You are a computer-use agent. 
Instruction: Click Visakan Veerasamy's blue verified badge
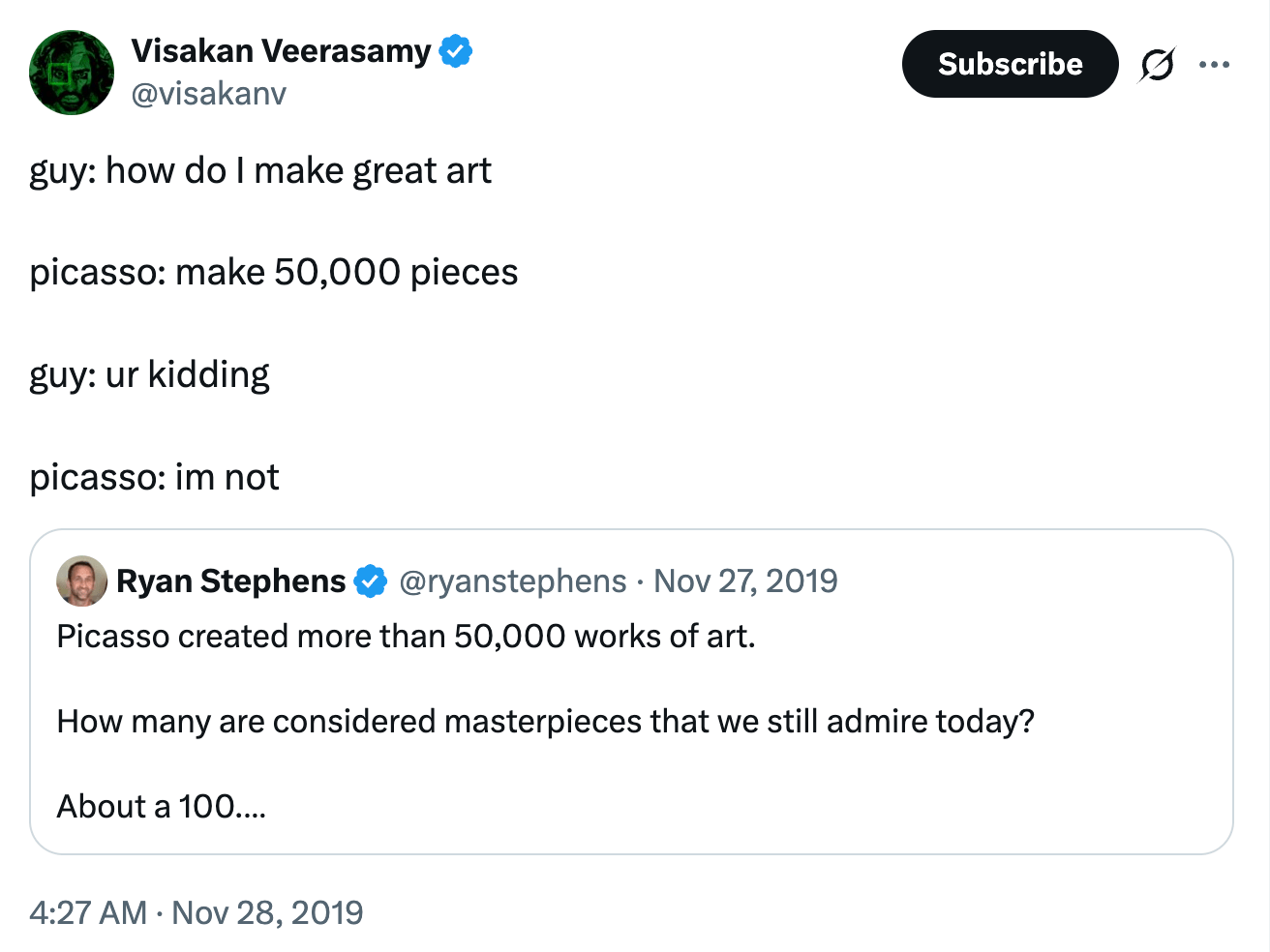pyautogui.click(x=455, y=50)
